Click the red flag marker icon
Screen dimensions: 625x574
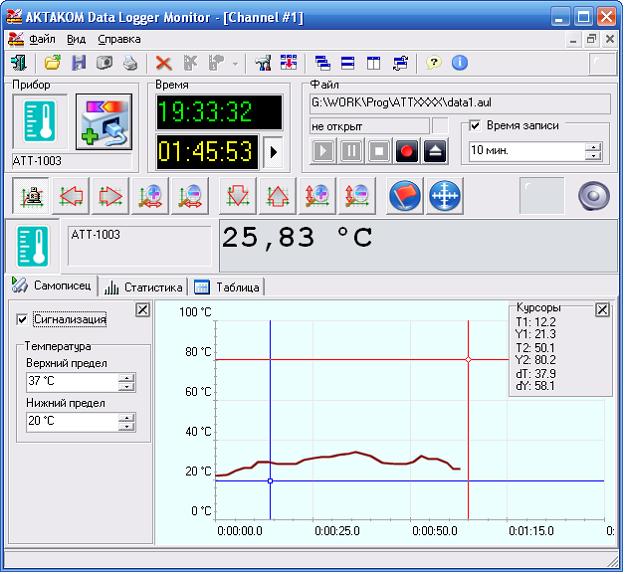pos(406,196)
